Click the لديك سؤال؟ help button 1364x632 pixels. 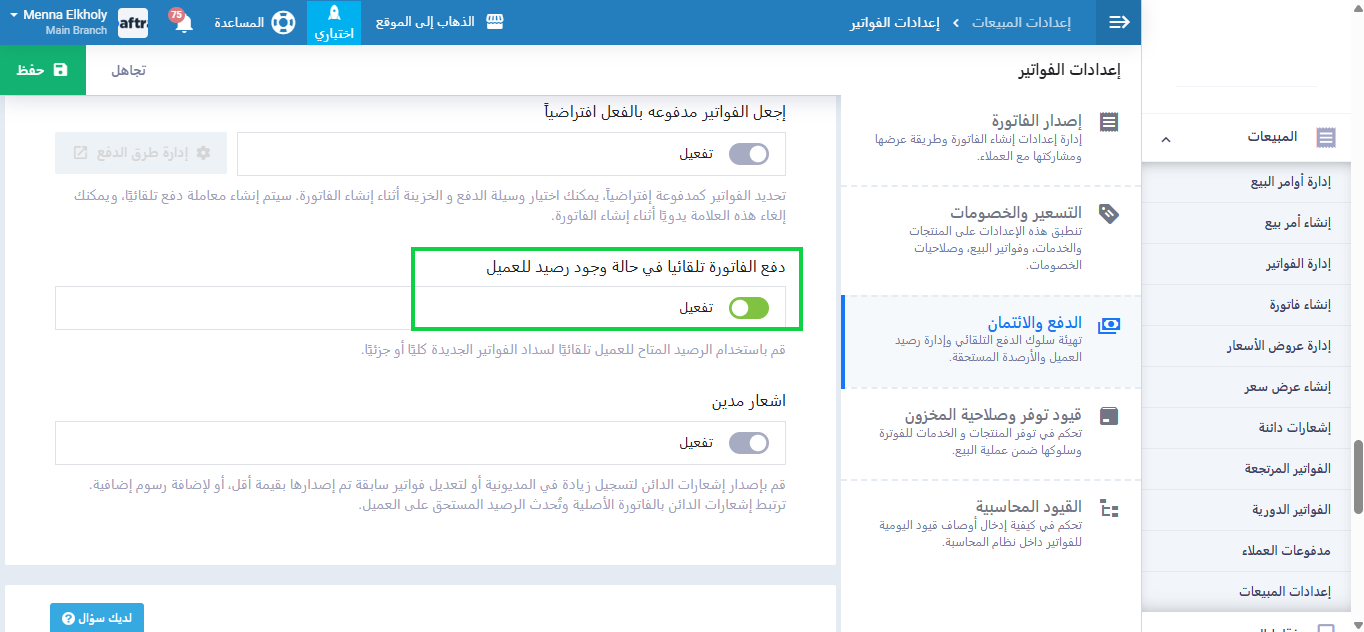[97, 618]
